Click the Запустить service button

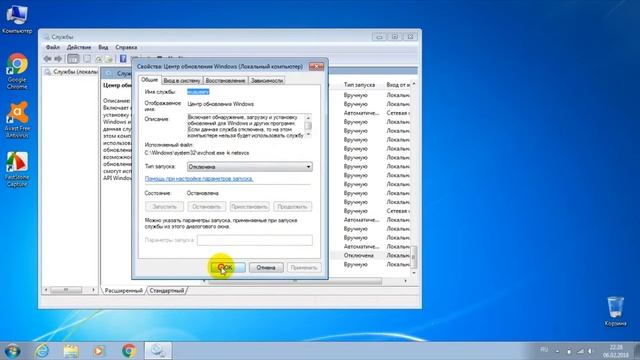click(164, 207)
